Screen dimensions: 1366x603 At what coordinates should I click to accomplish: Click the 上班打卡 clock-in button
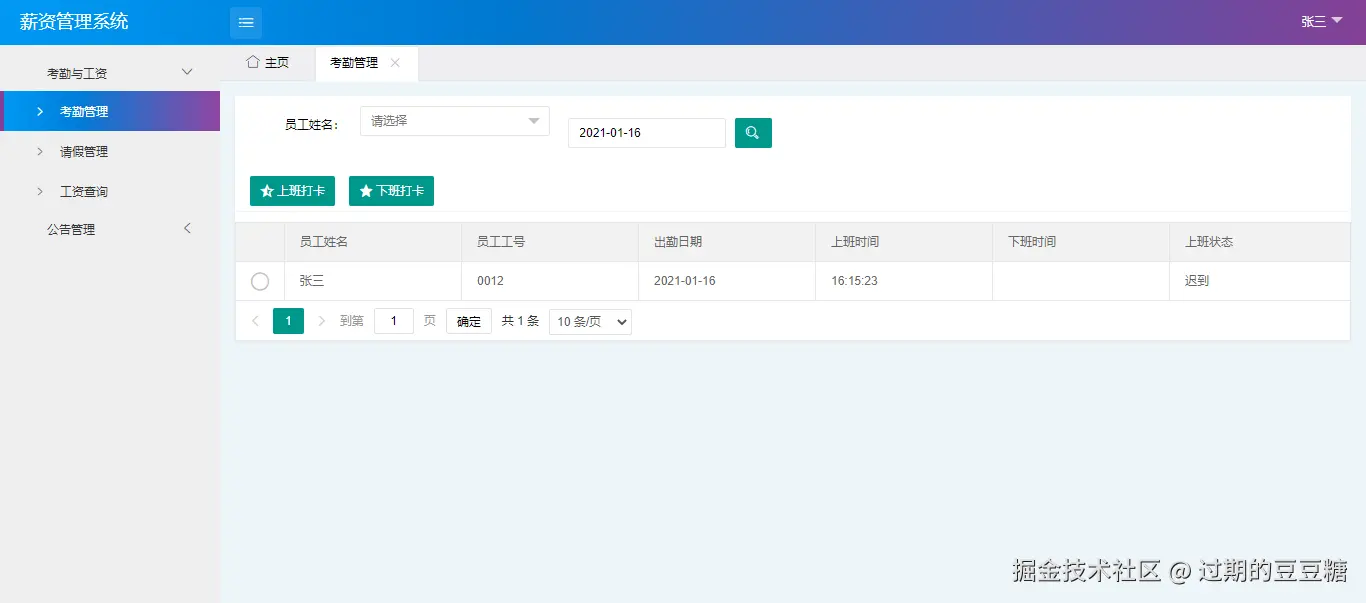pos(292,190)
